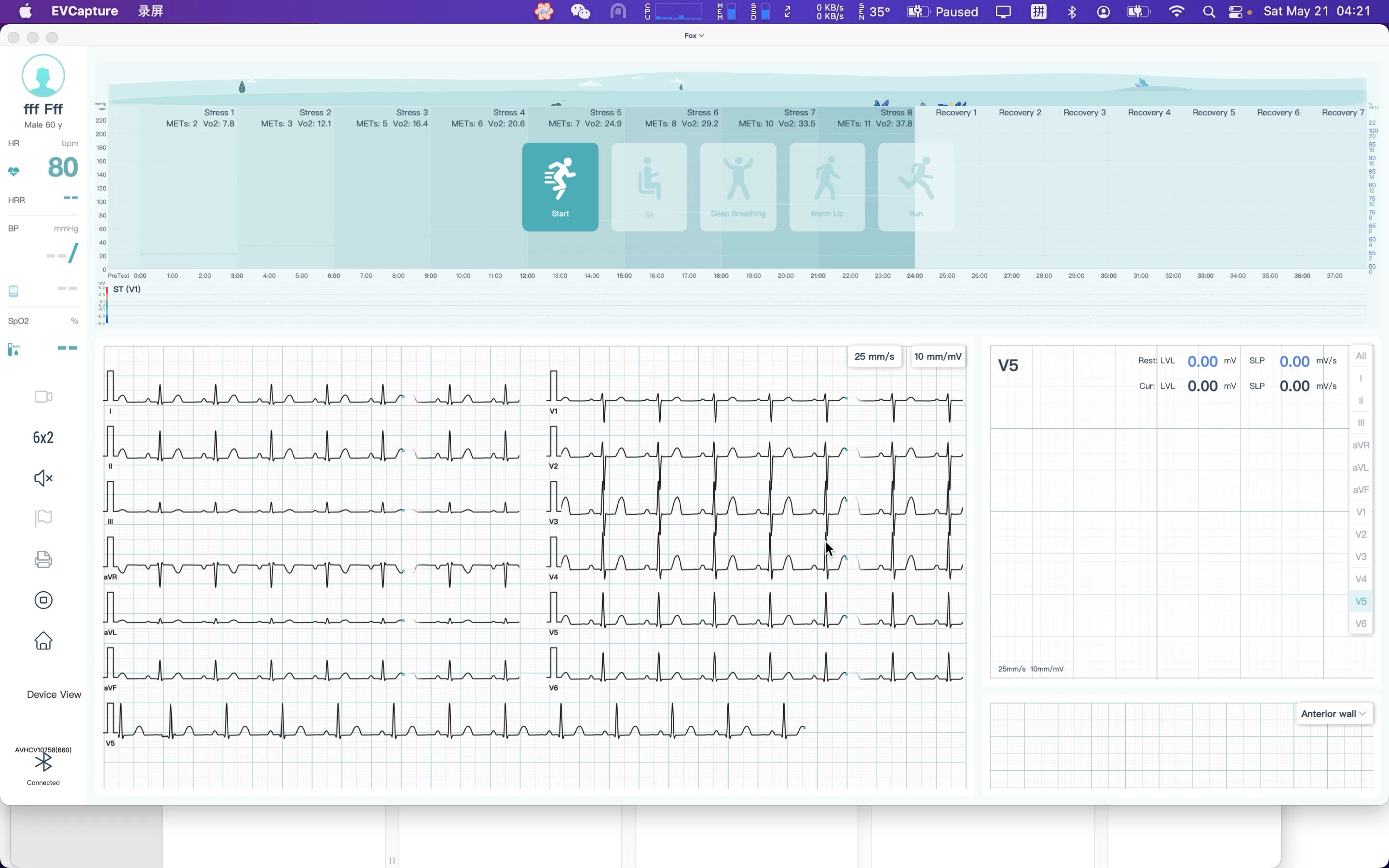
Task: Open the 录屏 menu
Action: (x=151, y=12)
